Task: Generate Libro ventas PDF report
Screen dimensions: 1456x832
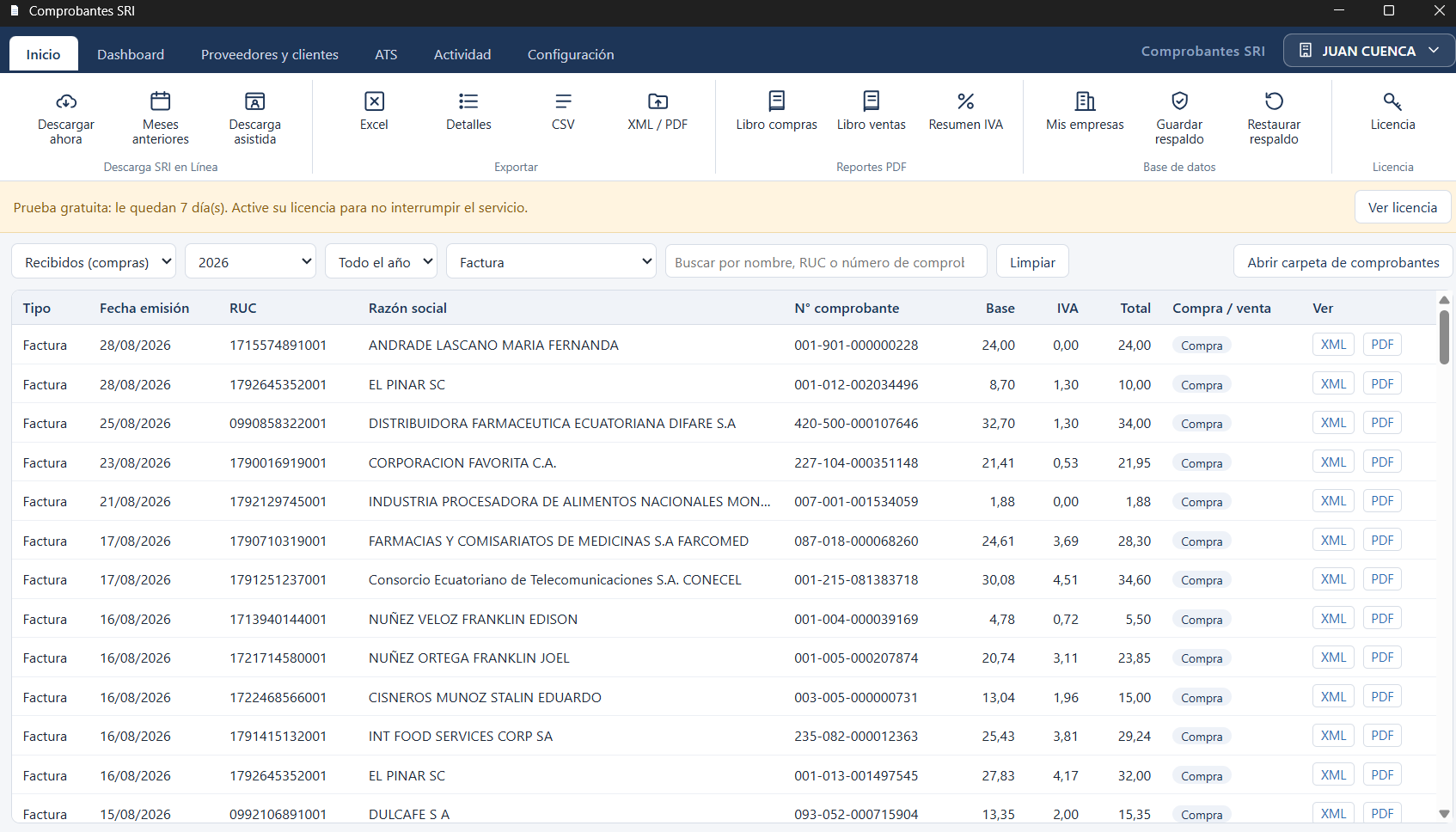Action: click(871, 111)
